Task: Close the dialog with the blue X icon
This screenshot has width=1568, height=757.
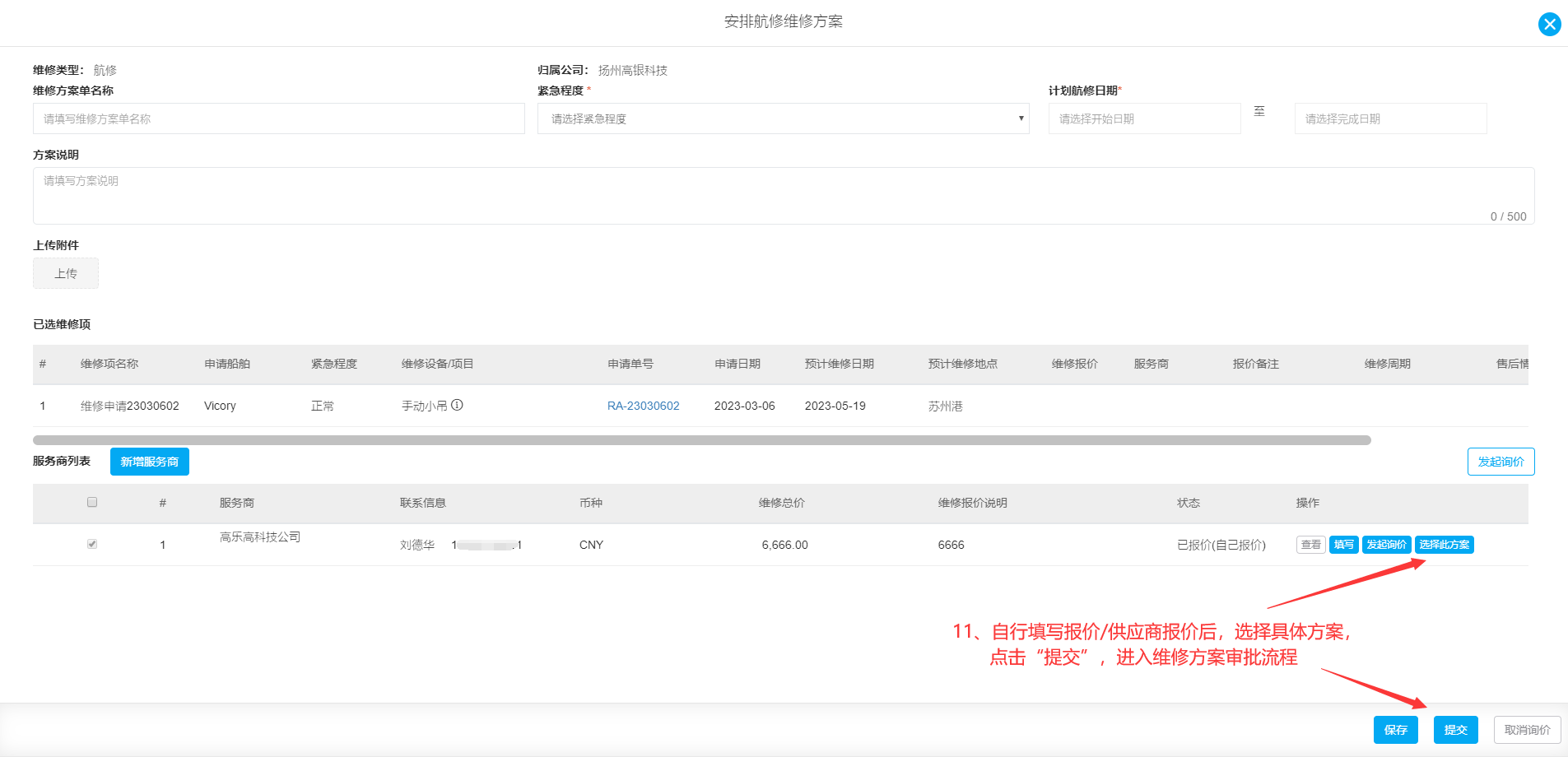Action: (1549, 24)
